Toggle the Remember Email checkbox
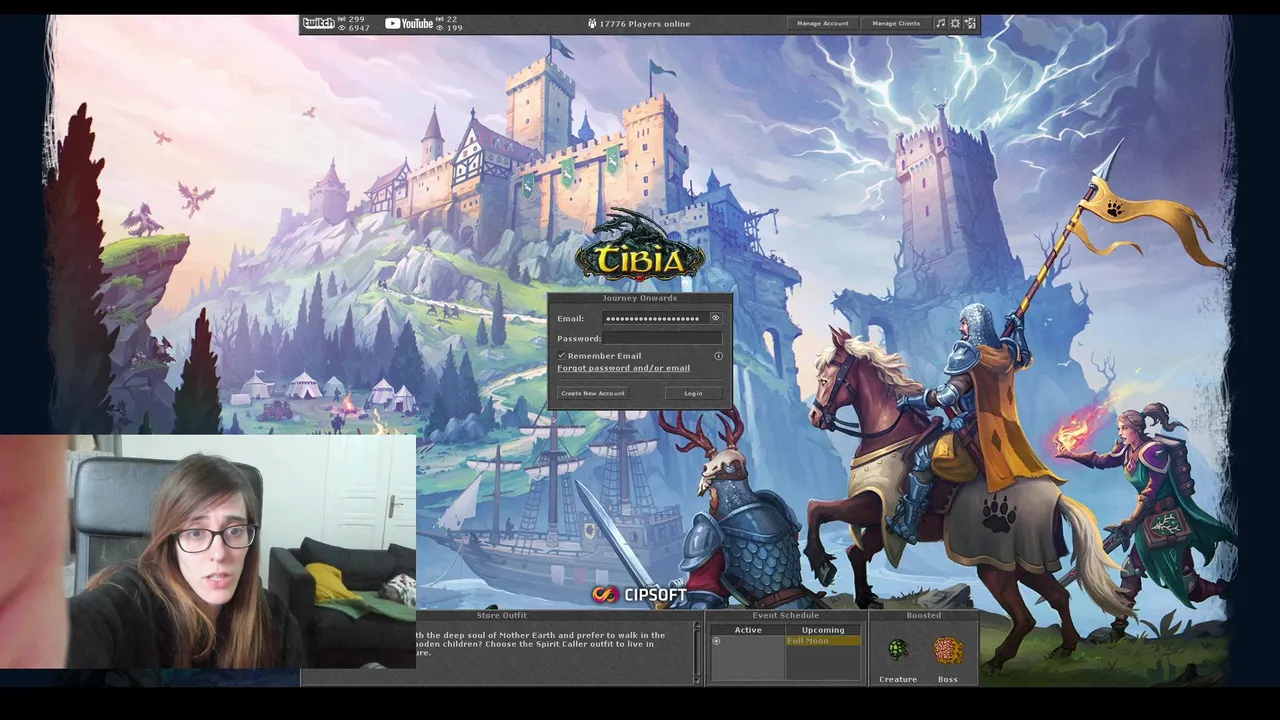Screen dimensions: 1280x720 (562, 356)
